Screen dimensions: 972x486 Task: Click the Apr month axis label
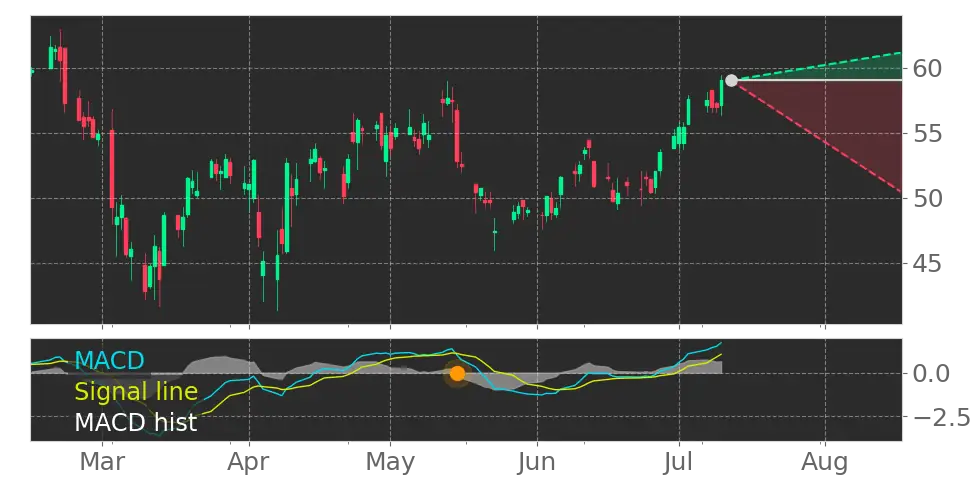point(249,463)
